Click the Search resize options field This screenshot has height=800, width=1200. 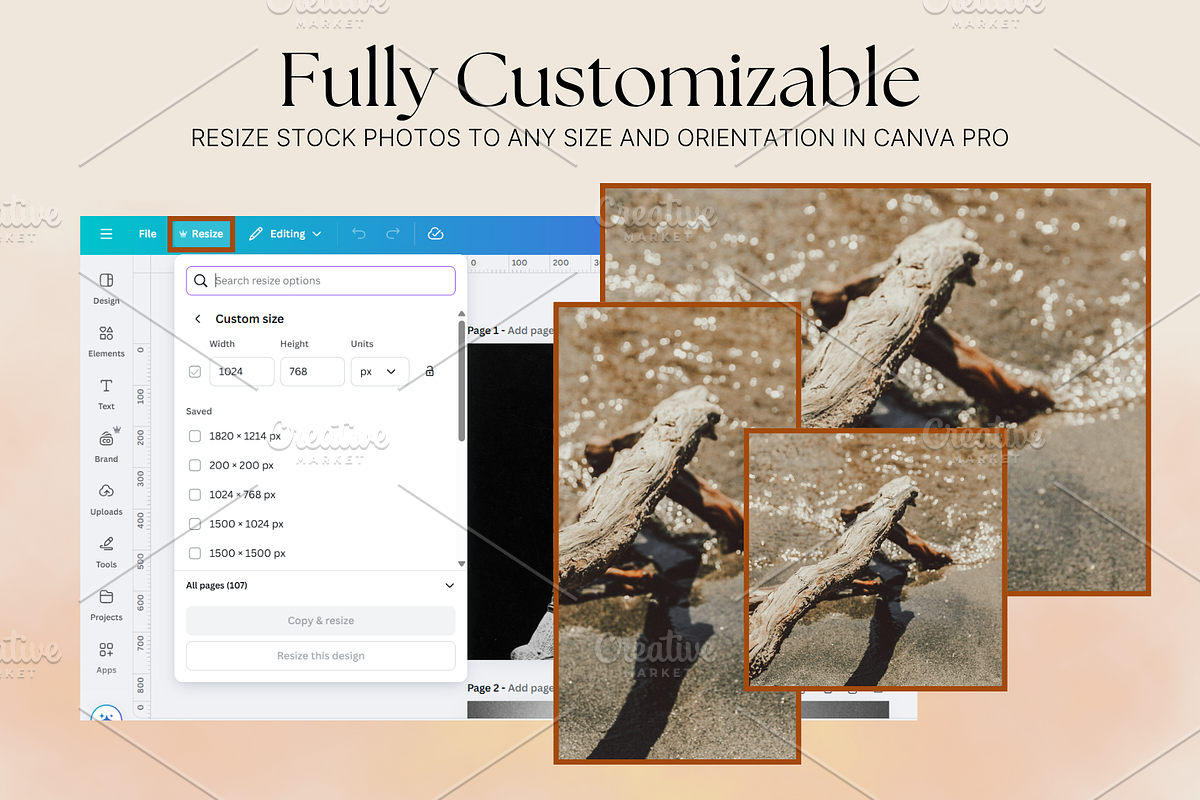[321, 281]
